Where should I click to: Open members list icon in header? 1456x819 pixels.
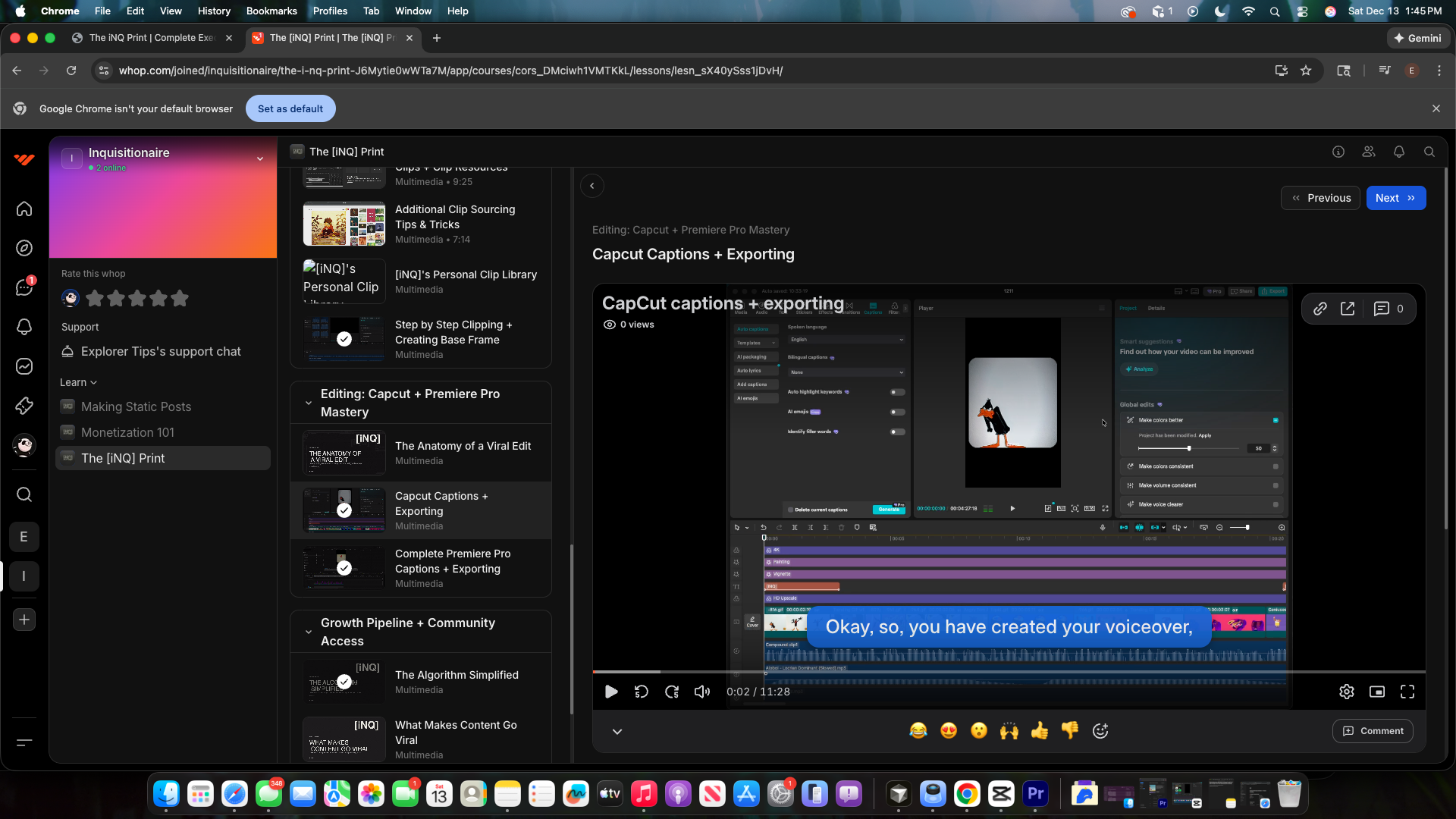(1369, 152)
